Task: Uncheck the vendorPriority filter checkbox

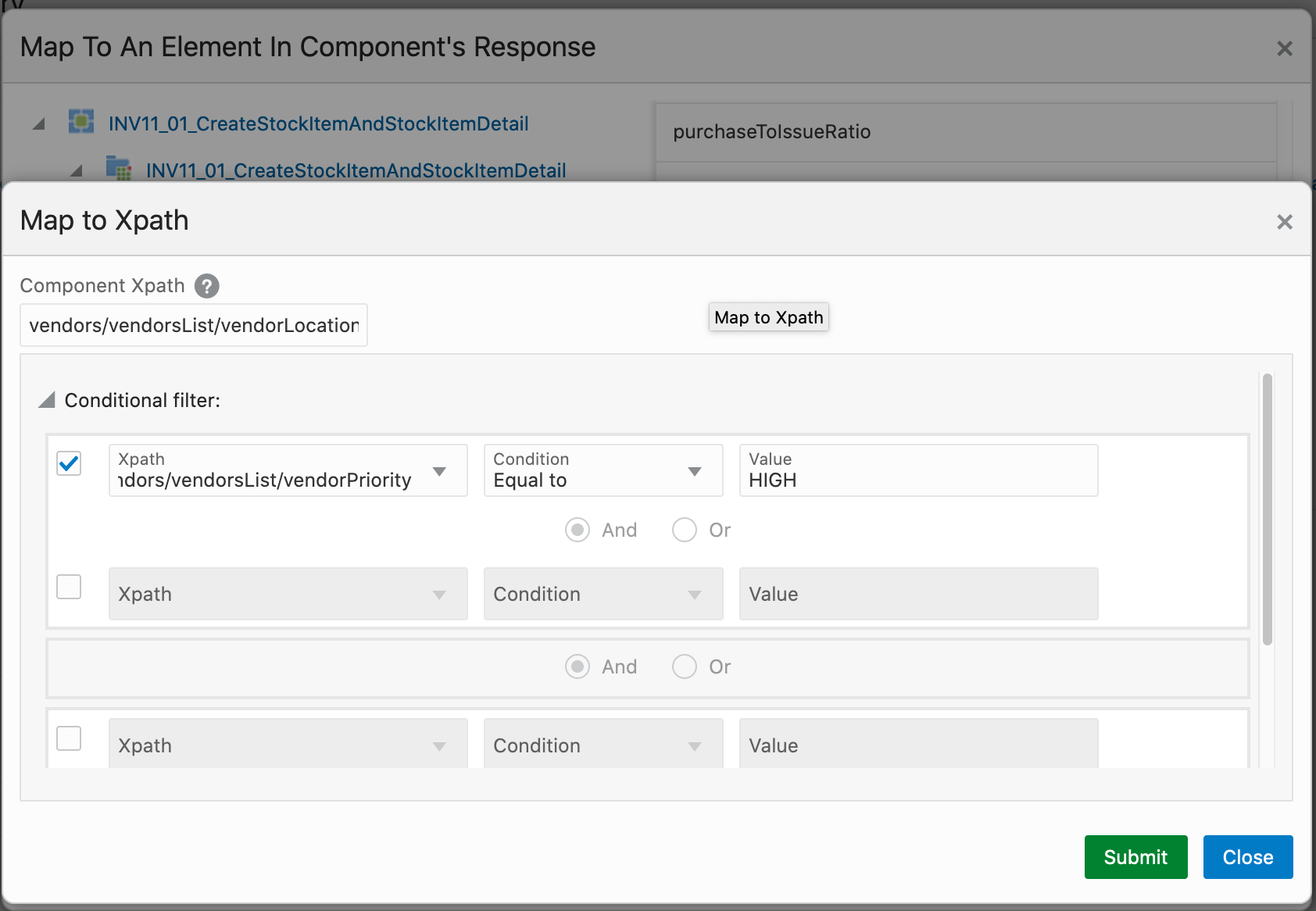Action: pos(70,463)
